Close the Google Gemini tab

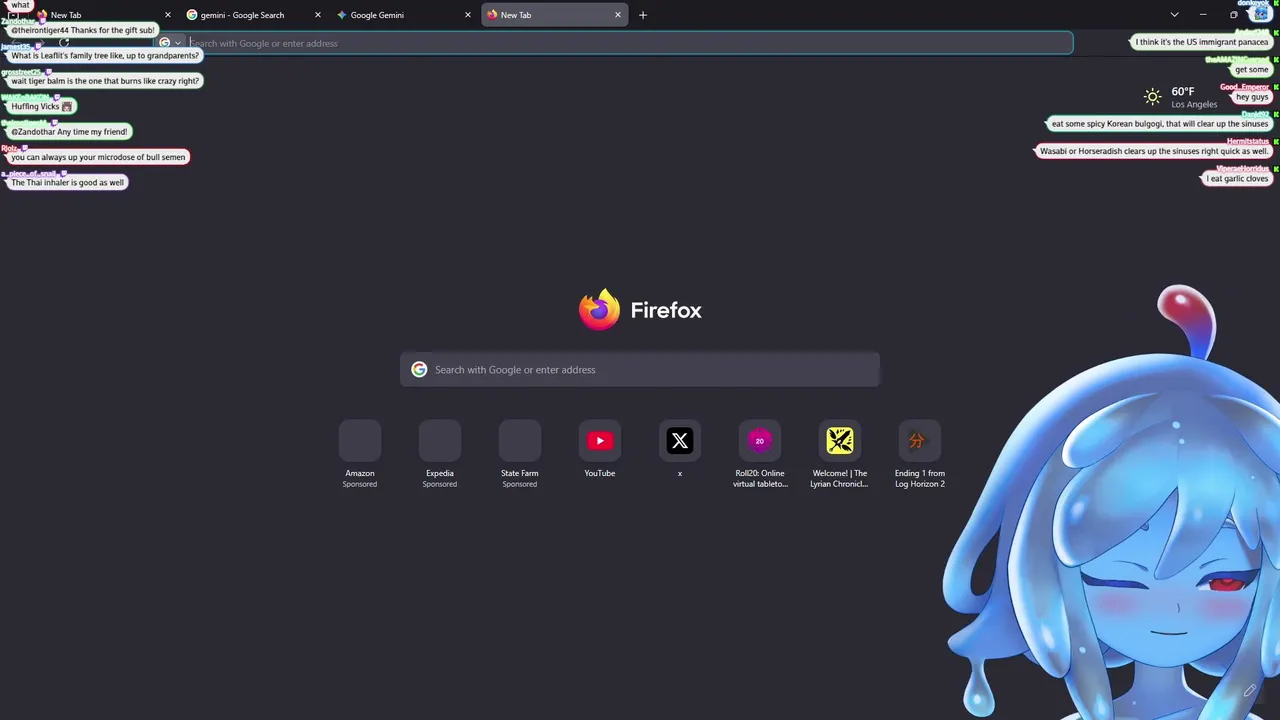click(x=467, y=15)
